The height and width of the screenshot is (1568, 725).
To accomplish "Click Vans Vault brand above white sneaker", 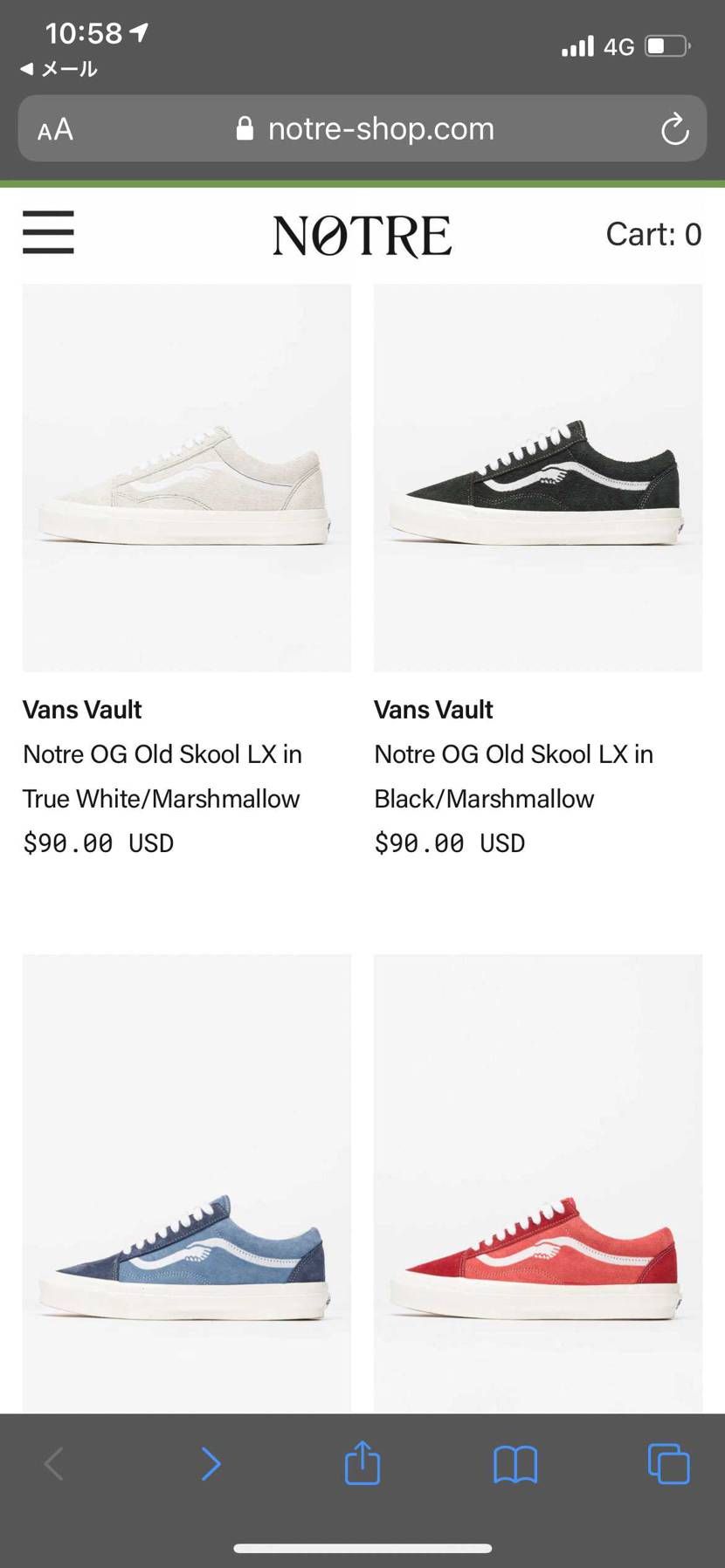I will 82,710.
